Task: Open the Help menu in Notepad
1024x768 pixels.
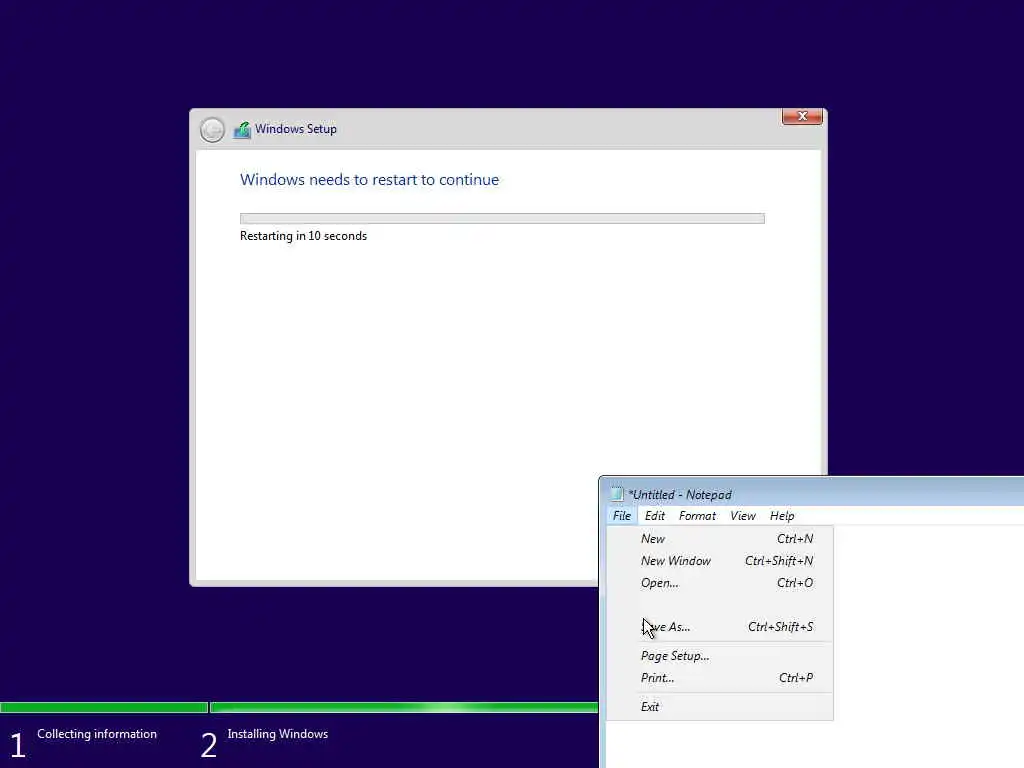Action: click(782, 516)
